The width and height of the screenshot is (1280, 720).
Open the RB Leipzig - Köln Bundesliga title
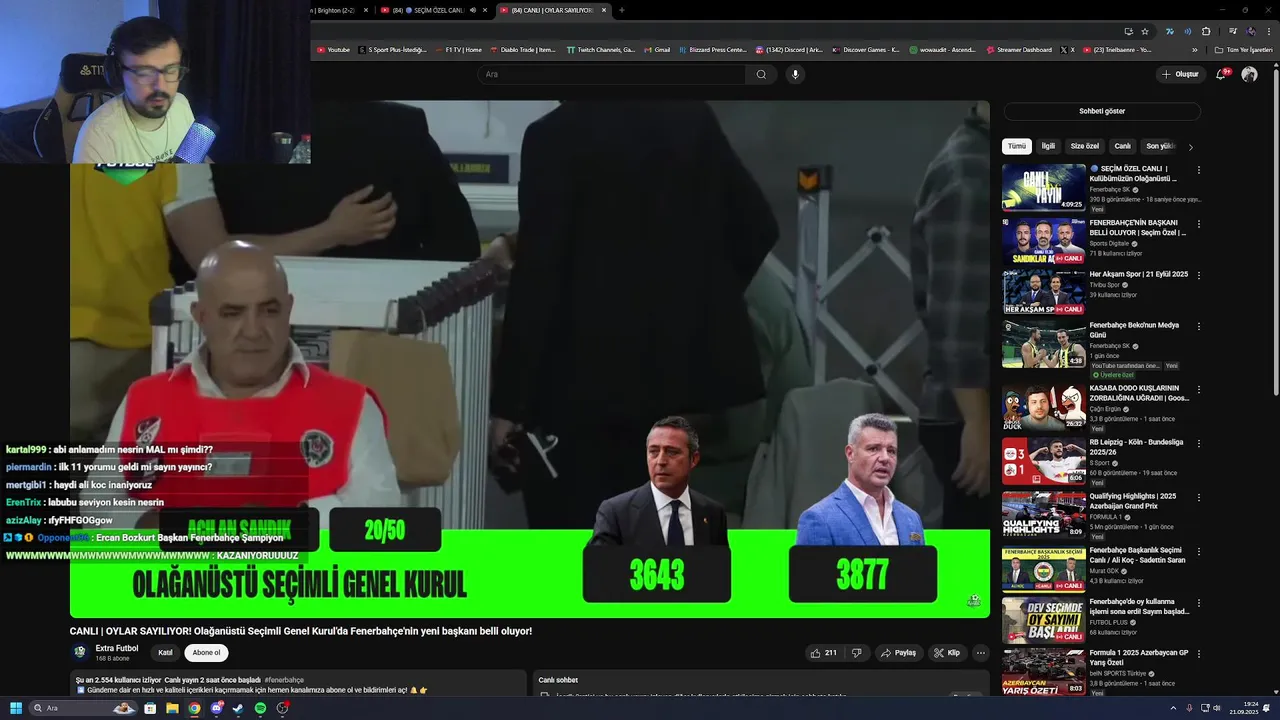tap(1136, 447)
